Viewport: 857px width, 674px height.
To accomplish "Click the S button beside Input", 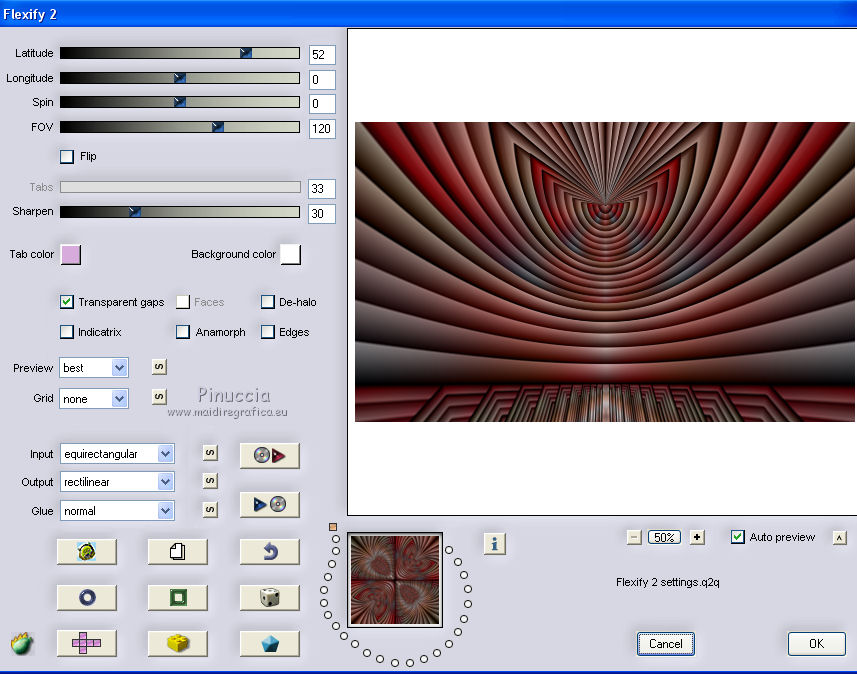I will coord(210,453).
